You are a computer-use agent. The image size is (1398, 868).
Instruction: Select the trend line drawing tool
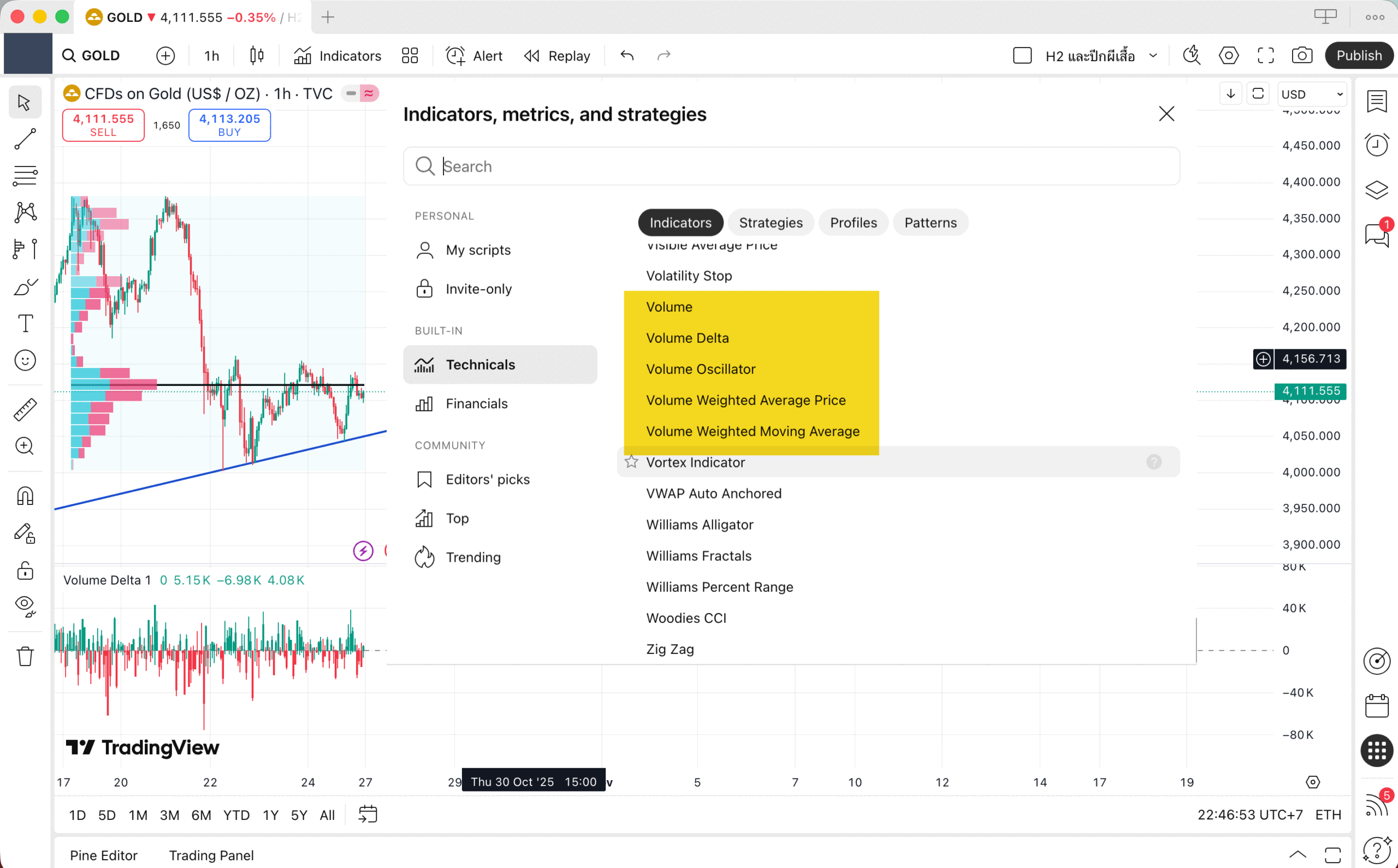(25, 139)
